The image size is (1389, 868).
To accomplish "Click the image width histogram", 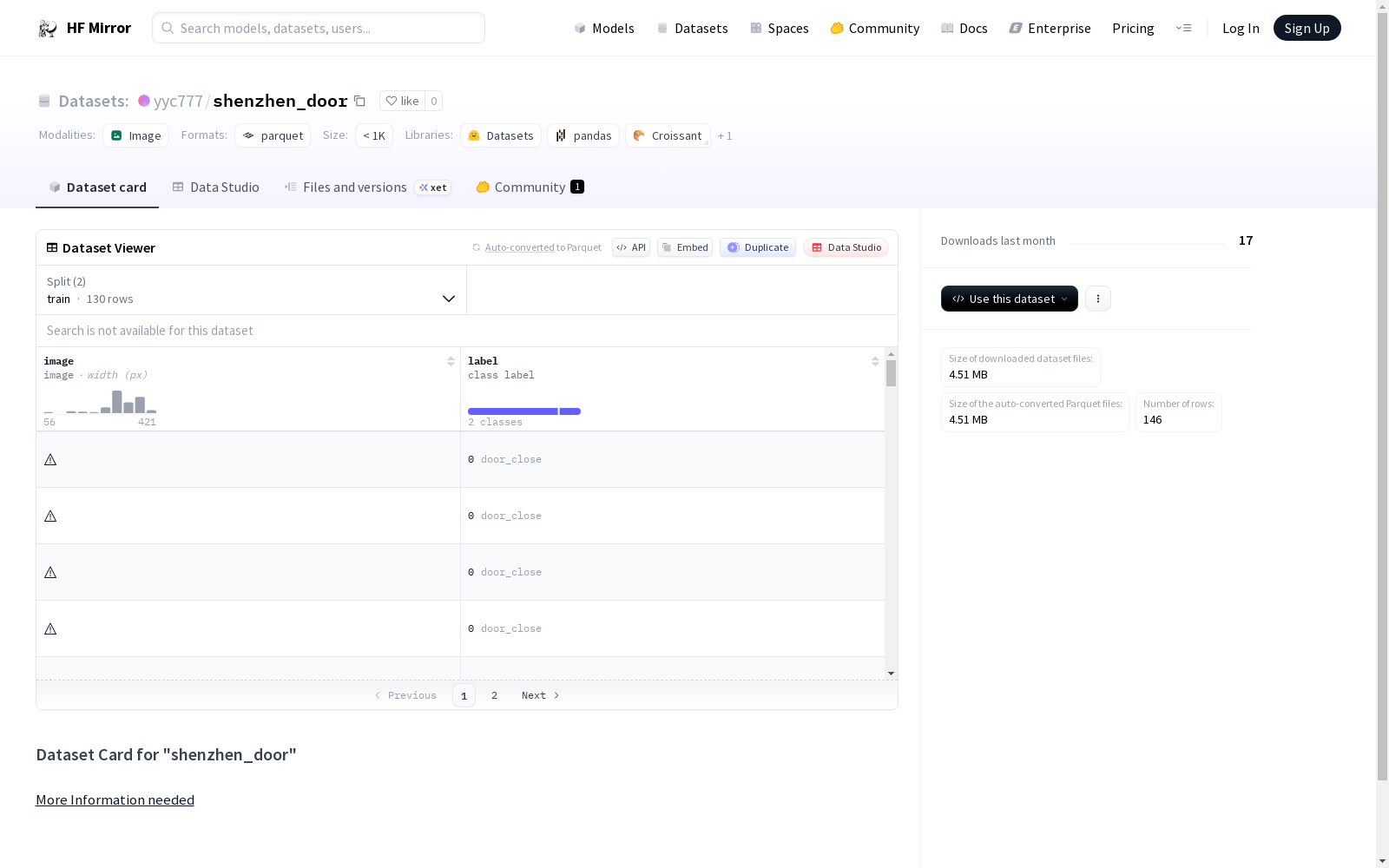I will 100,401.
